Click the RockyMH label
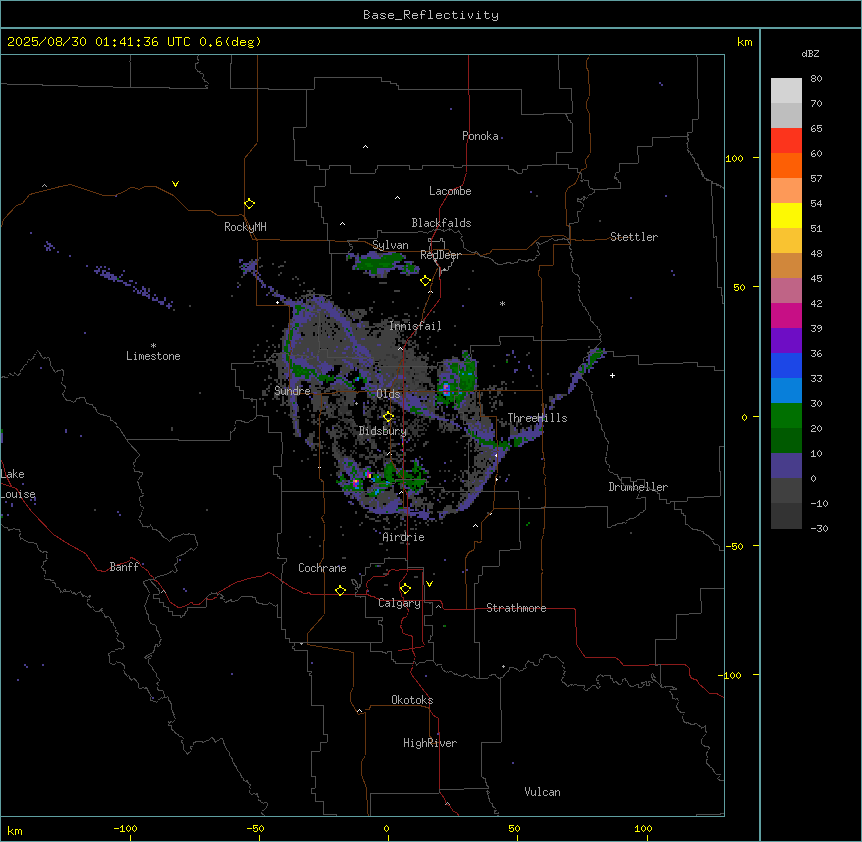Viewport: 862px width, 842px height. coord(245,226)
